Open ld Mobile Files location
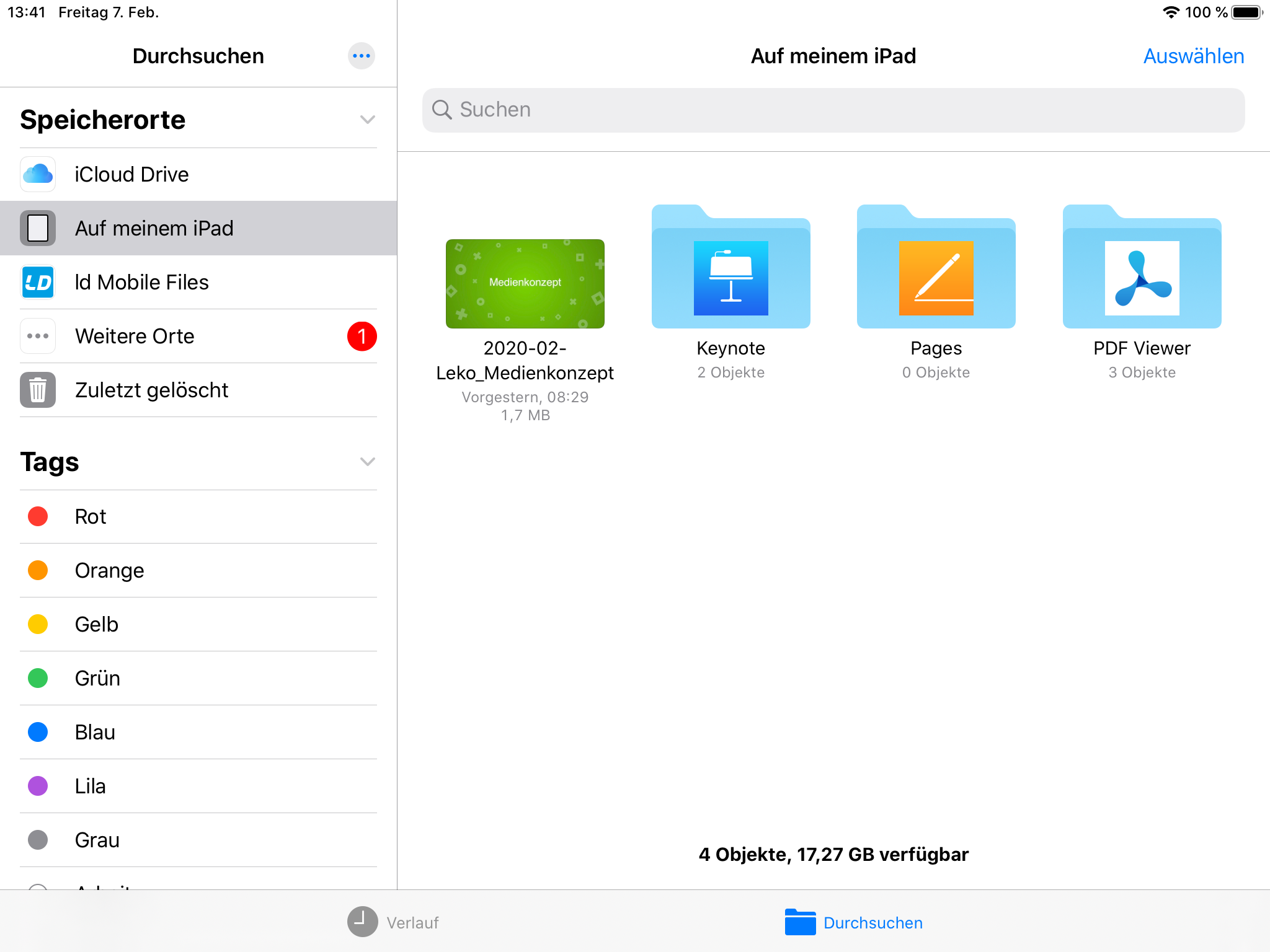1270x952 pixels. coord(198,282)
